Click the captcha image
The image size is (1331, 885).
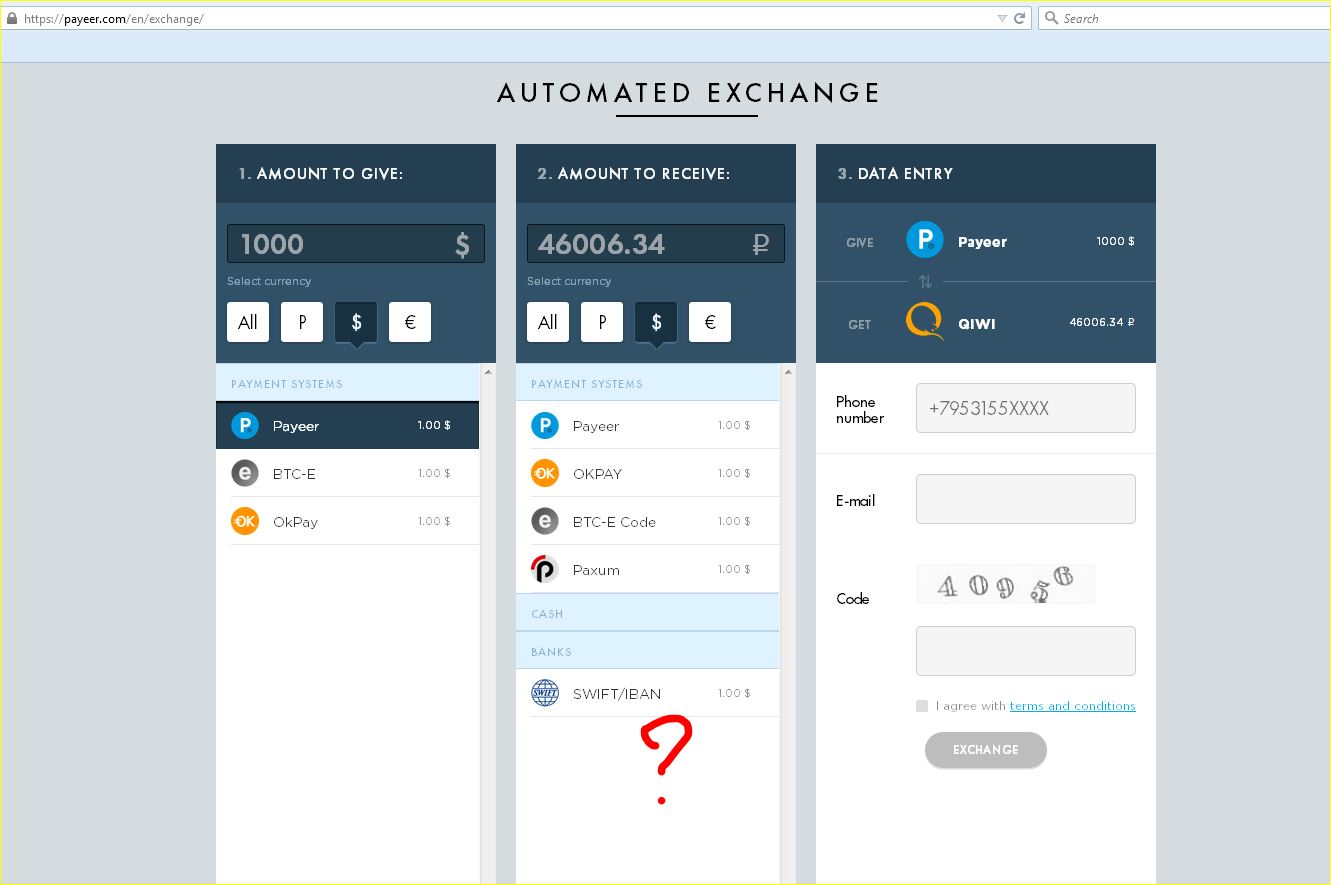tap(1006, 584)
